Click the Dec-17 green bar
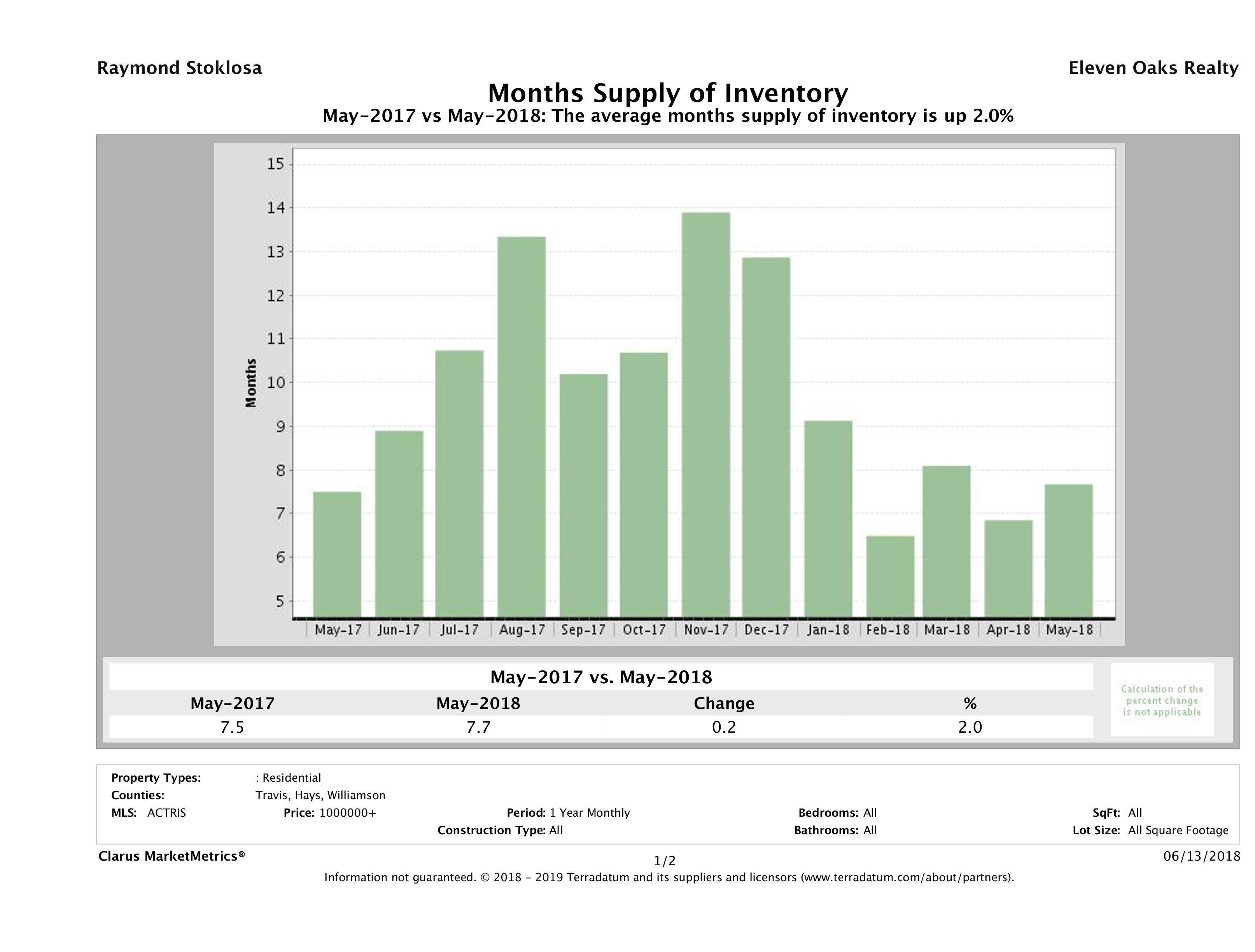Image resolution: width=1255 pixels, height=952 pixels. (x=766, y=437)
